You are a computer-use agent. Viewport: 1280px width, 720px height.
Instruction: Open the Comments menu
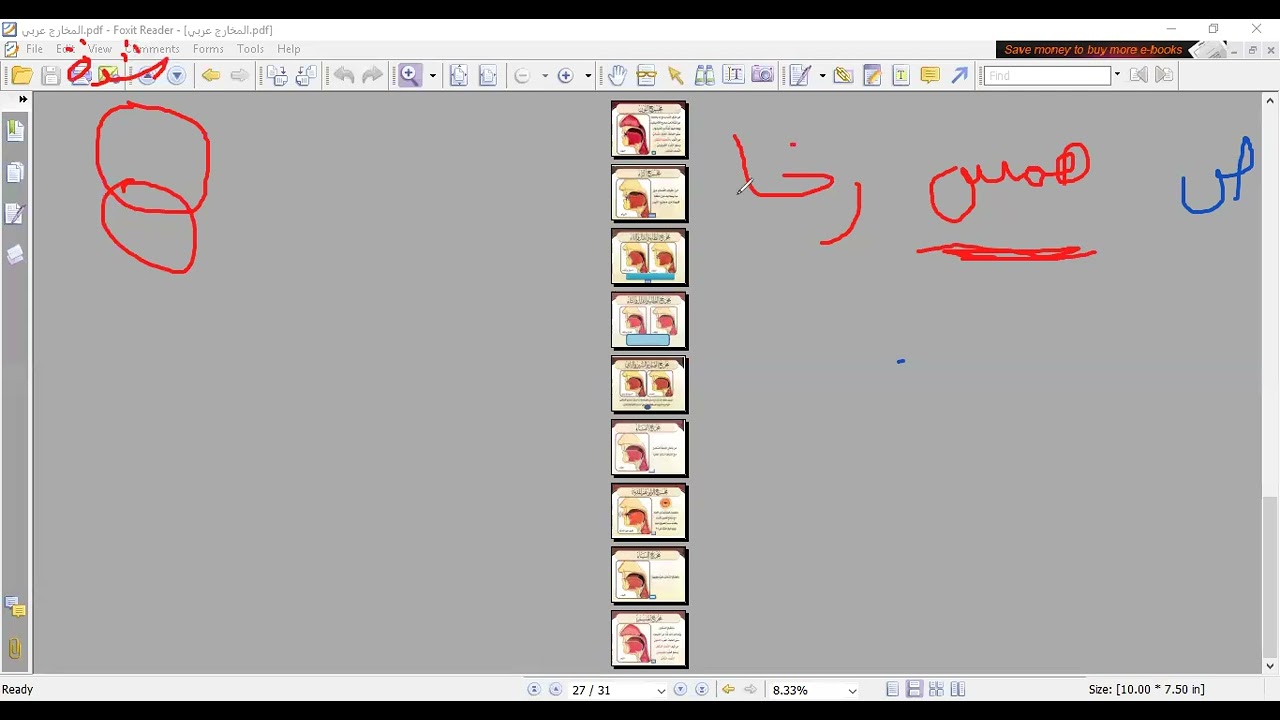point(153,49)
